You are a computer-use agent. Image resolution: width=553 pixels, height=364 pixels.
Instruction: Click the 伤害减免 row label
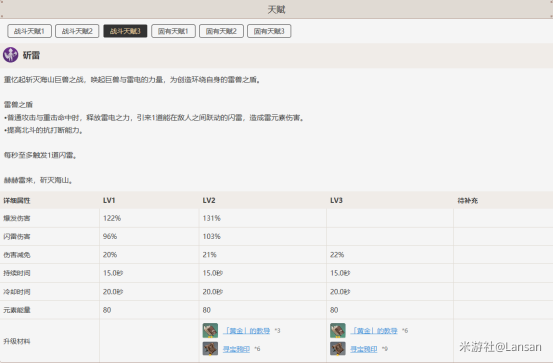[17, 255]
